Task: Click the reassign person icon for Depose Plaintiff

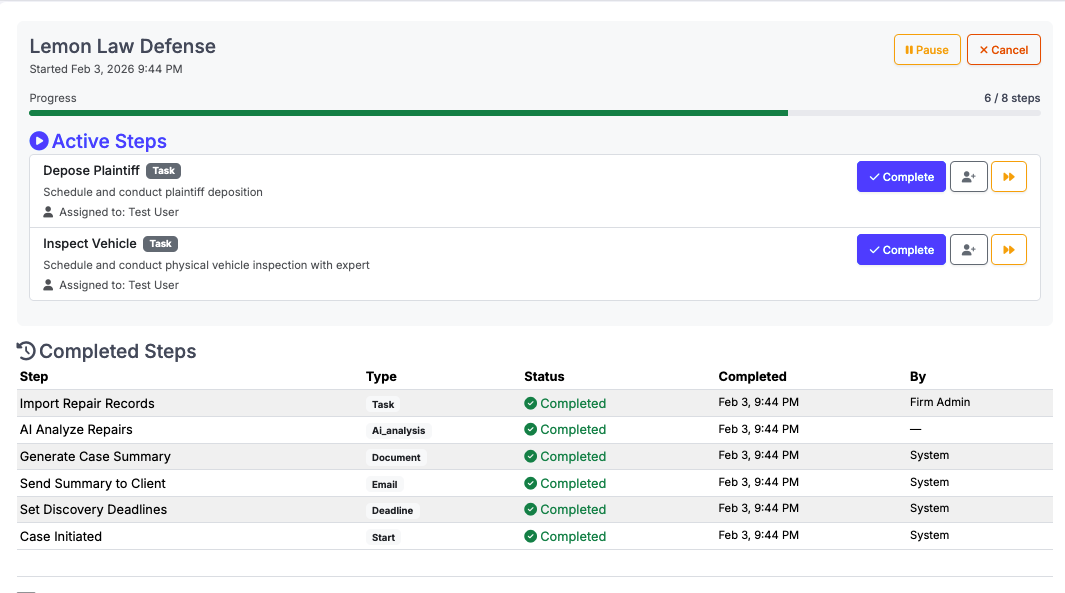Action: coord(968,176)
